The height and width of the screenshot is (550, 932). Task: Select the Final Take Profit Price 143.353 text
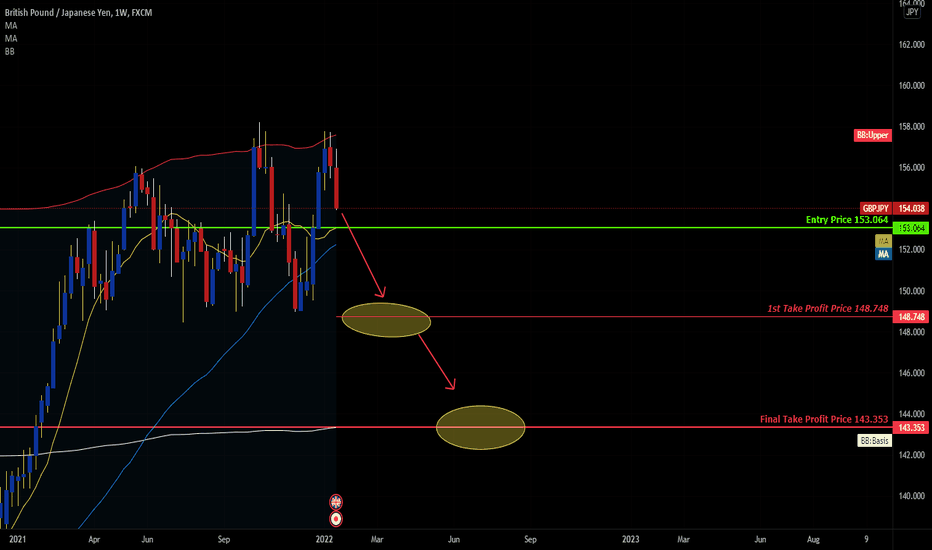pos(824,419)
